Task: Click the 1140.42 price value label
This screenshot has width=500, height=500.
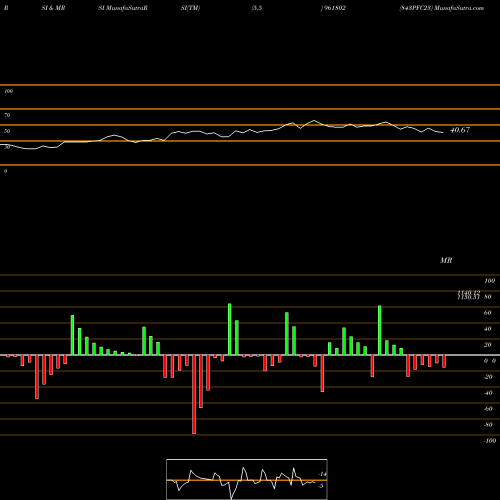Action: (x=469, y=292)
